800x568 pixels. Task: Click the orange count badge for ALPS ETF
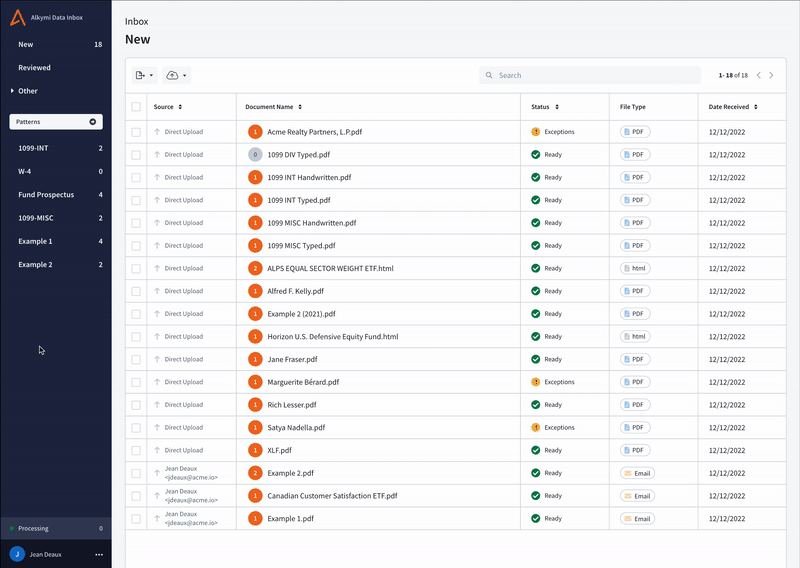point(255,268)
